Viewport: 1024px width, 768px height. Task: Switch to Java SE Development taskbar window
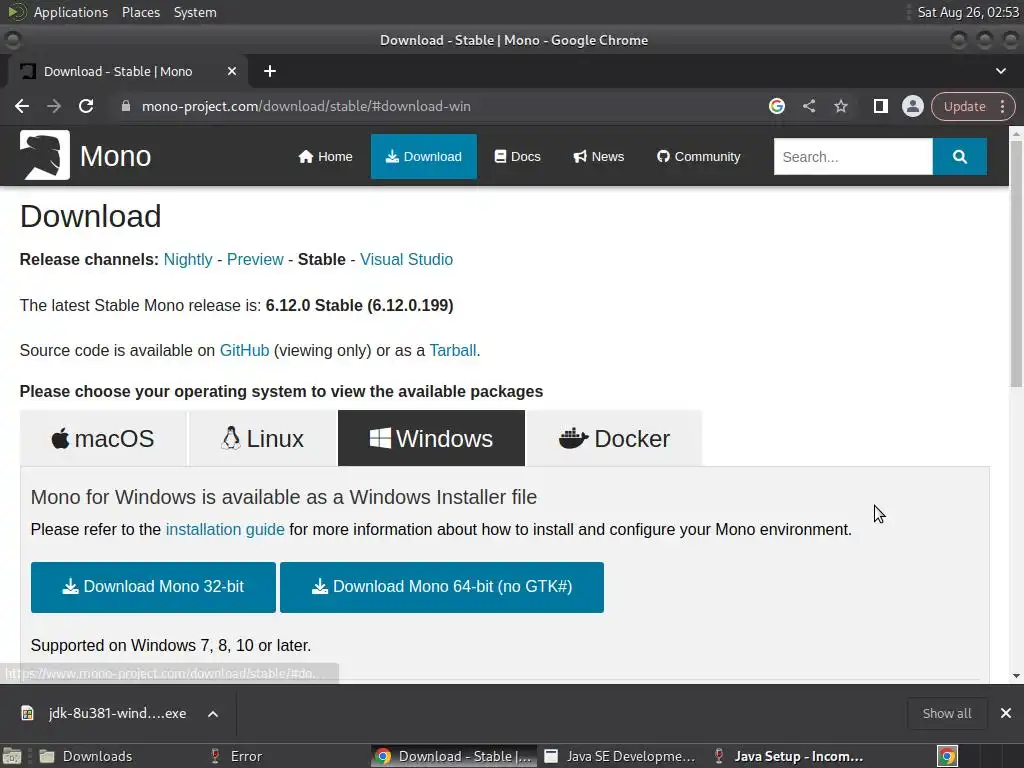(619, 756)
